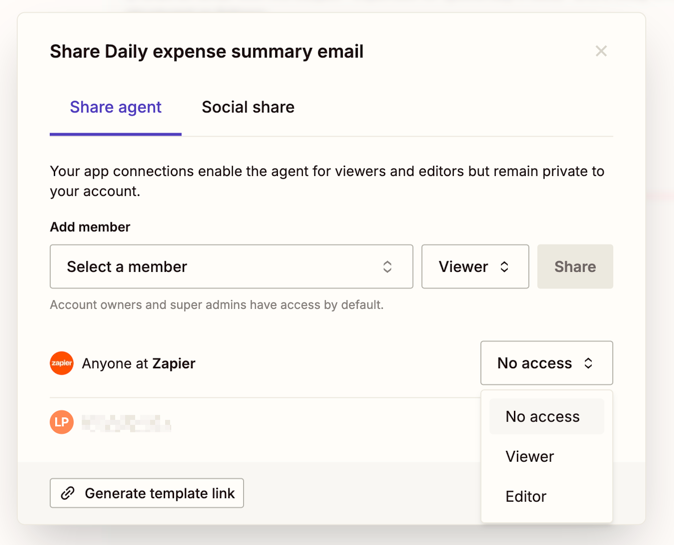Choose Viewer from the access level menu
The height and width of the screenshot is (545, 674).
[x=530, y=457]
